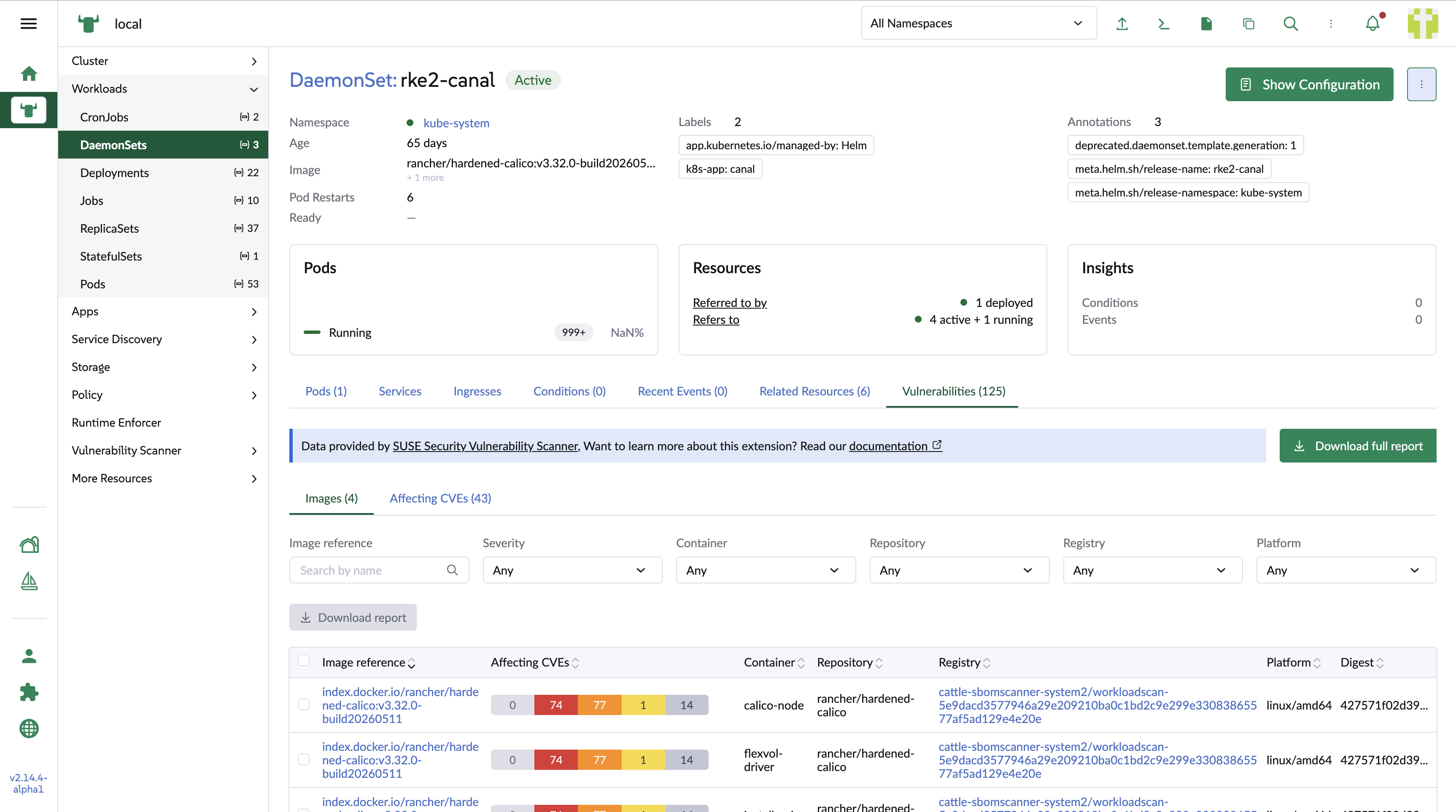Open the hamburger navigation menu

coord(28,24)
